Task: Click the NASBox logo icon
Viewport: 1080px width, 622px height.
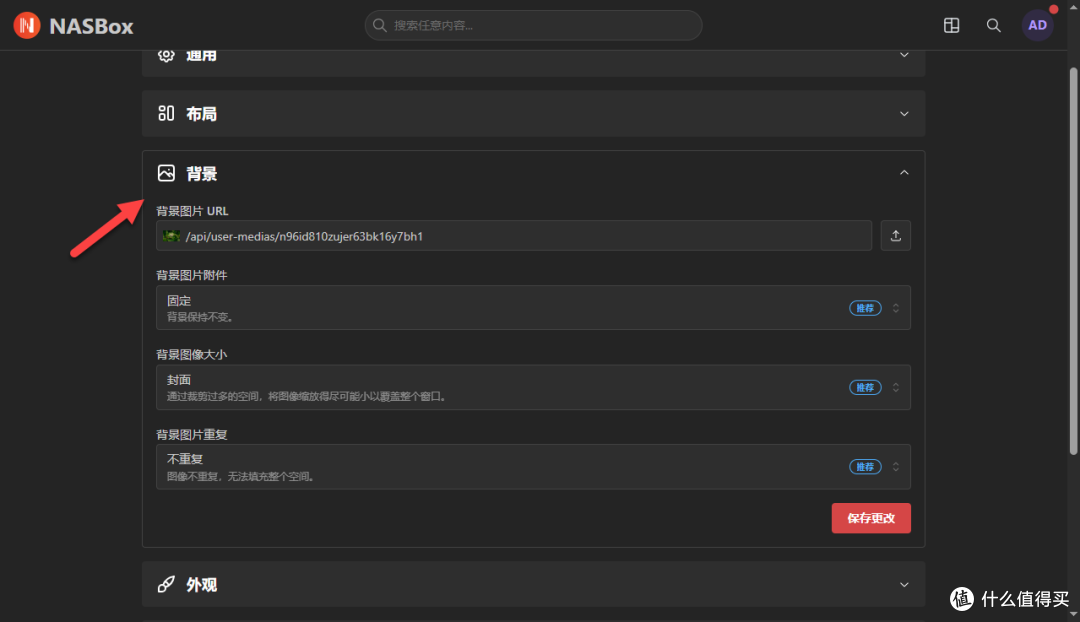Action: click(x=27, y=25)
